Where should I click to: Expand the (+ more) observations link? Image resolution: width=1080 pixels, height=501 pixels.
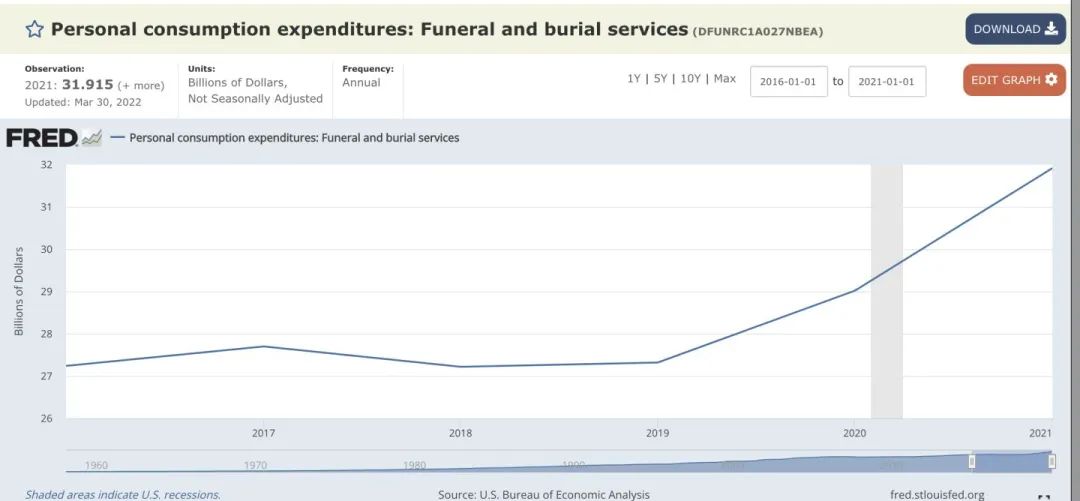(x=141, y=86)
